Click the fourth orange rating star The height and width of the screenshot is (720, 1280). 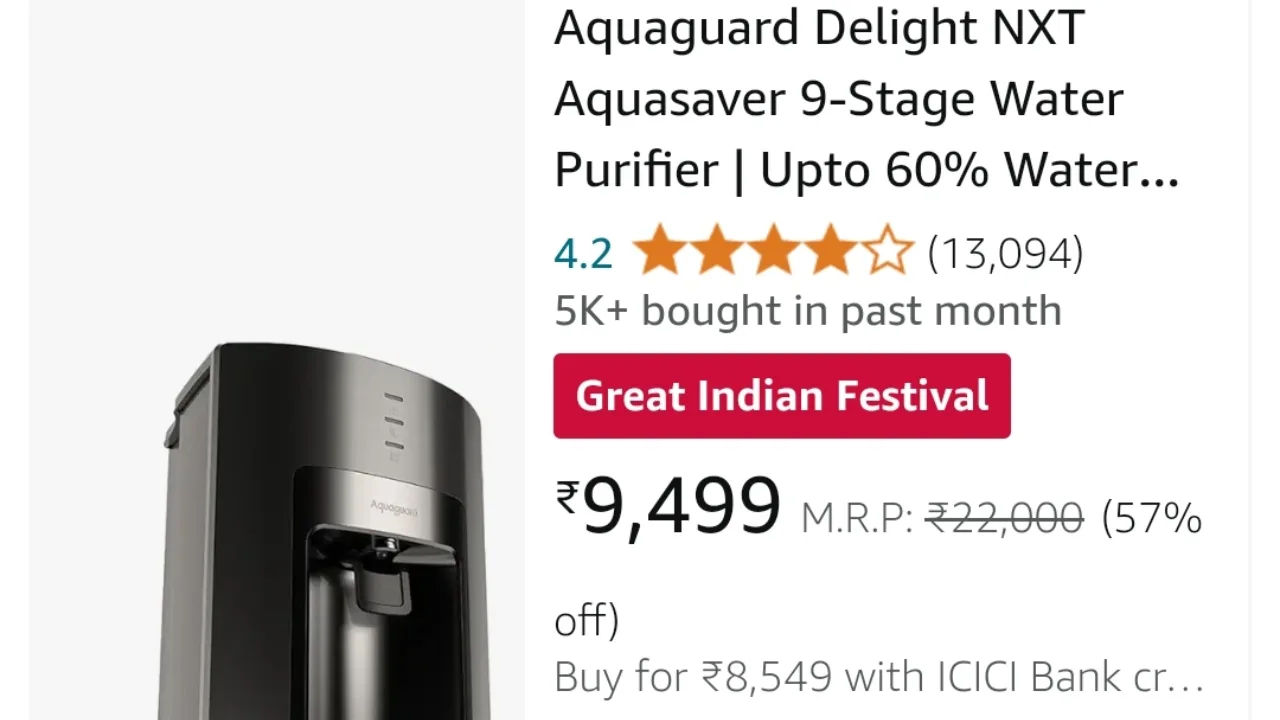point(830,251)
